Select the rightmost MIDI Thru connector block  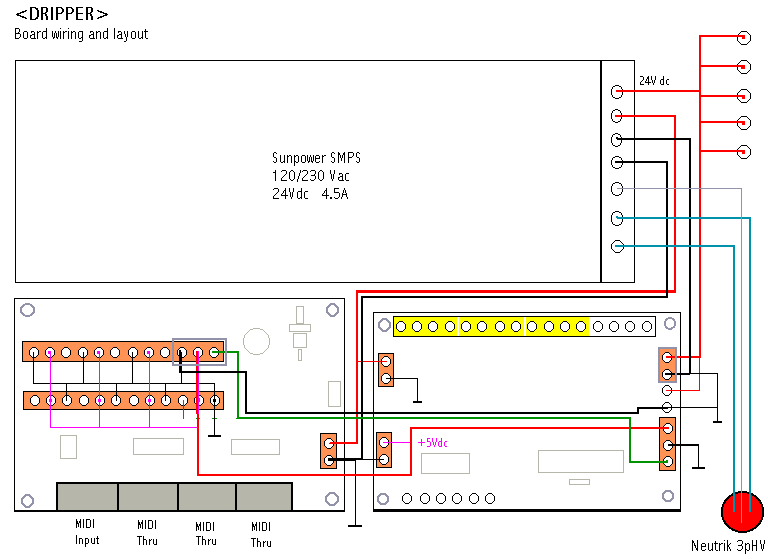264,497
